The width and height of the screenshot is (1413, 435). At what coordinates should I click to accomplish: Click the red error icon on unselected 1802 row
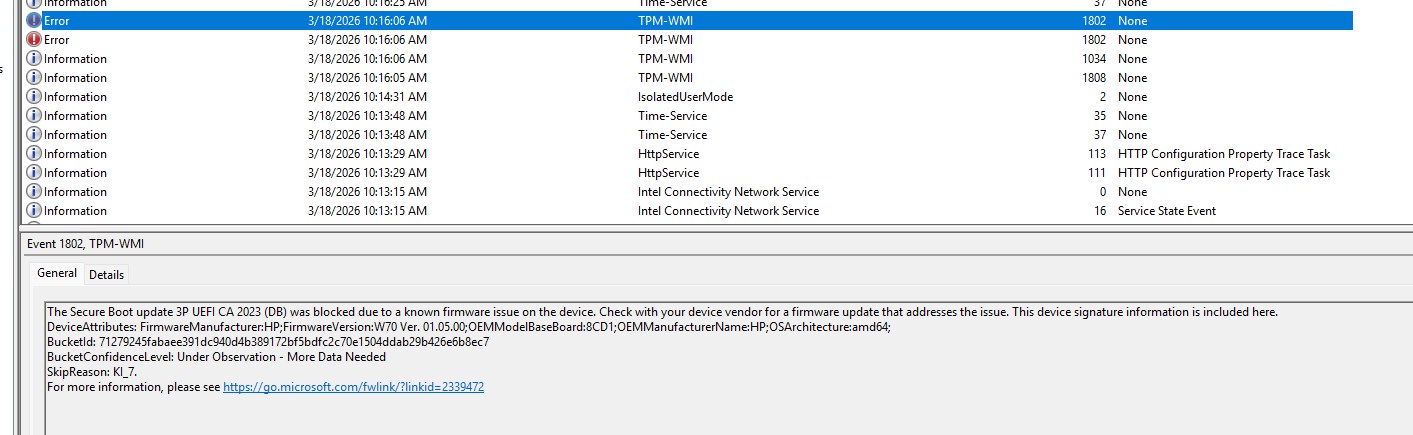[x=34, y=40]
